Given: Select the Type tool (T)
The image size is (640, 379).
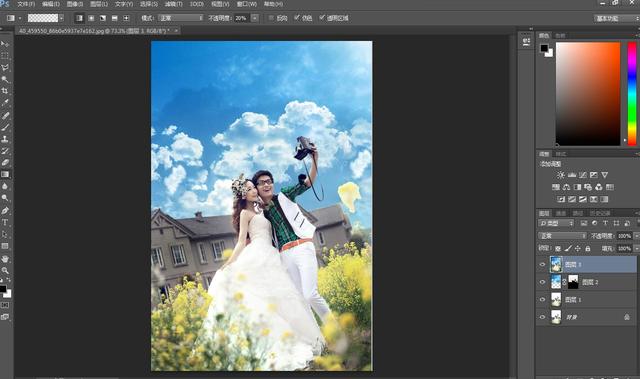Looking at the screenshot, I should coord(5,222).
